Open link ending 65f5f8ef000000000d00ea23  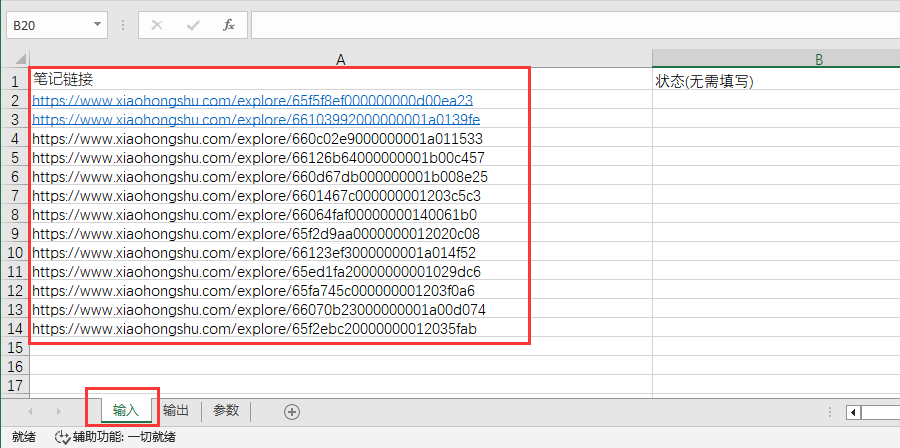(x=253, y=100)
